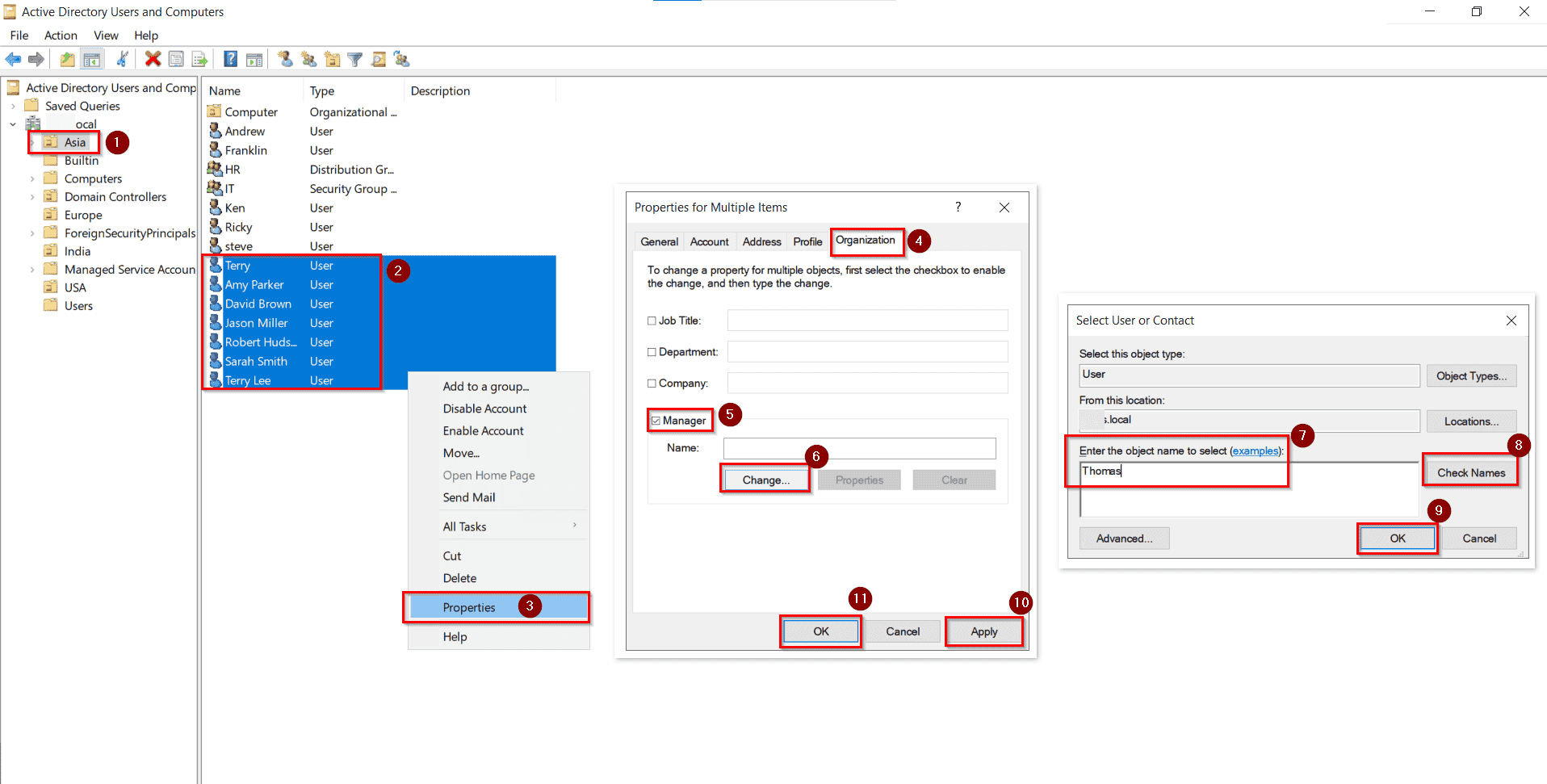
Task: Select the Create new group toolbar icon
Action: pos(308,59)
